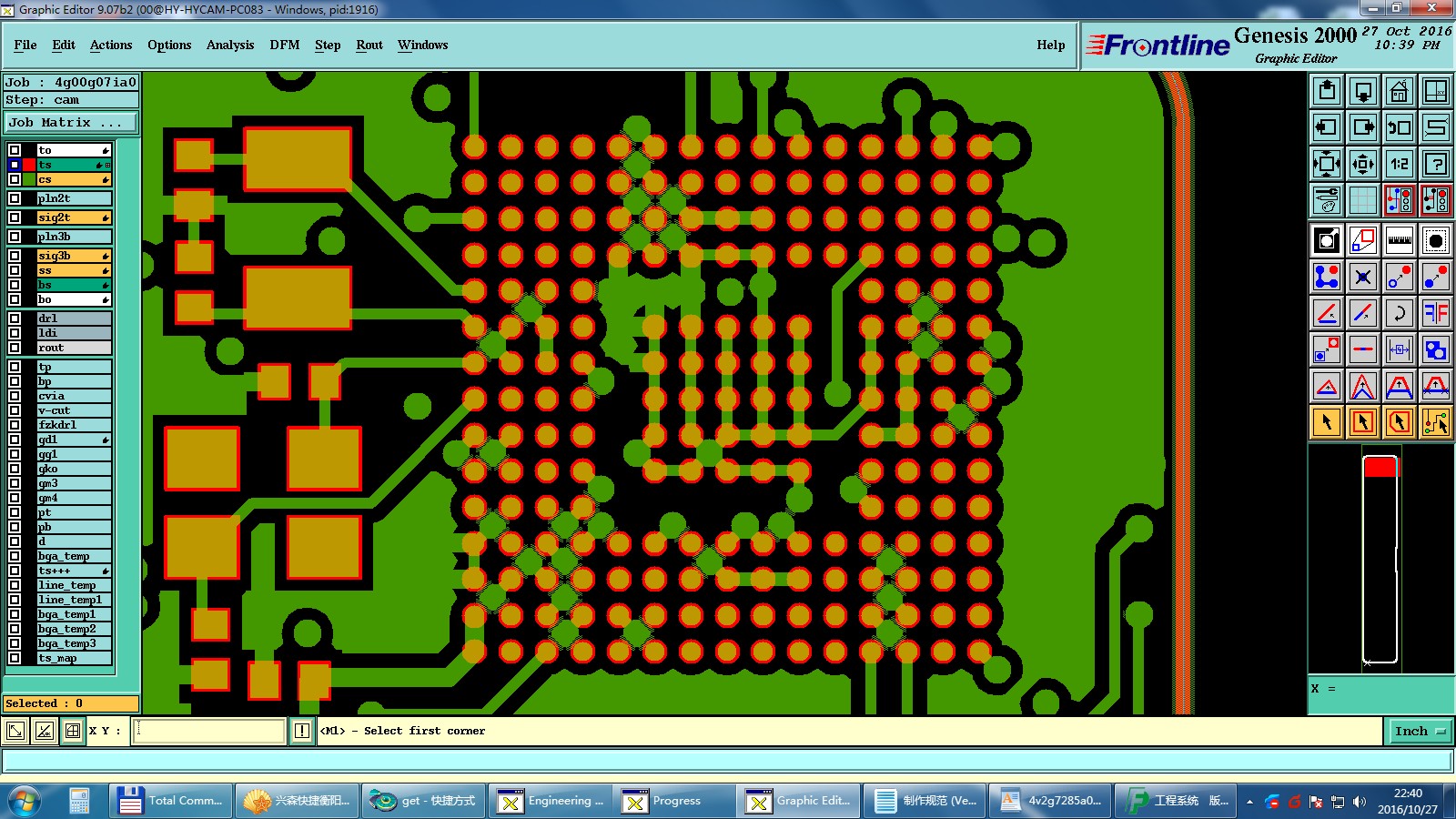Click the delete feature X icon
Screen dimensions: 1456x819
tap(1363, 277)
